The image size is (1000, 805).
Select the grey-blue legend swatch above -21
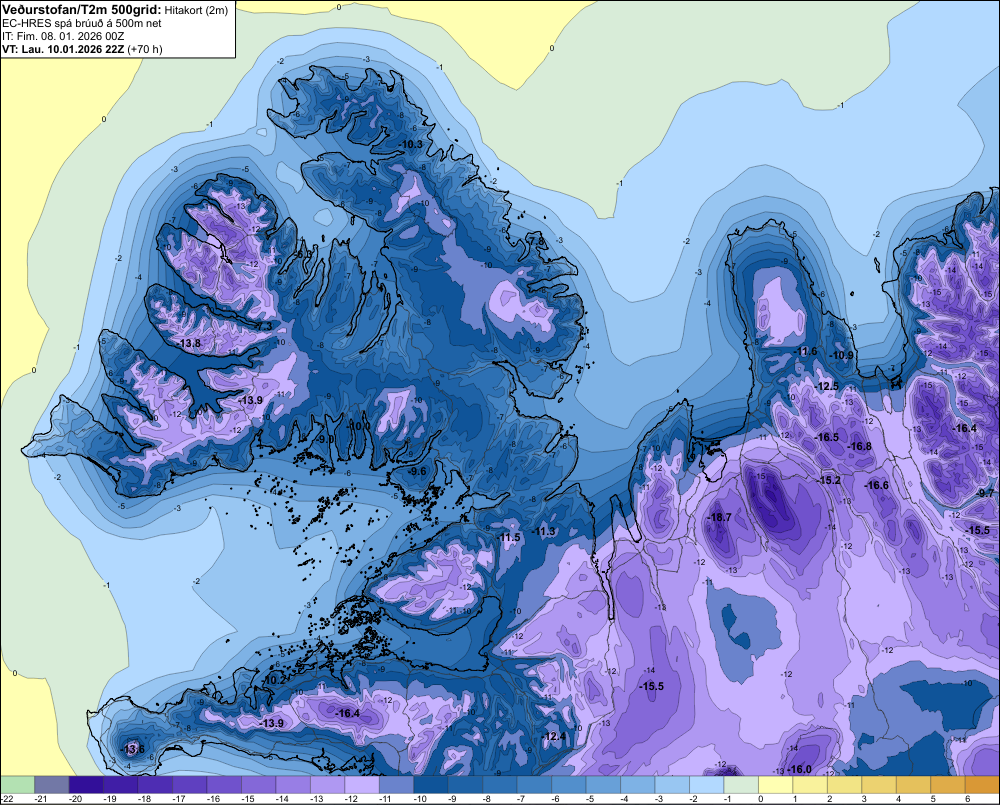coord(52,785)
